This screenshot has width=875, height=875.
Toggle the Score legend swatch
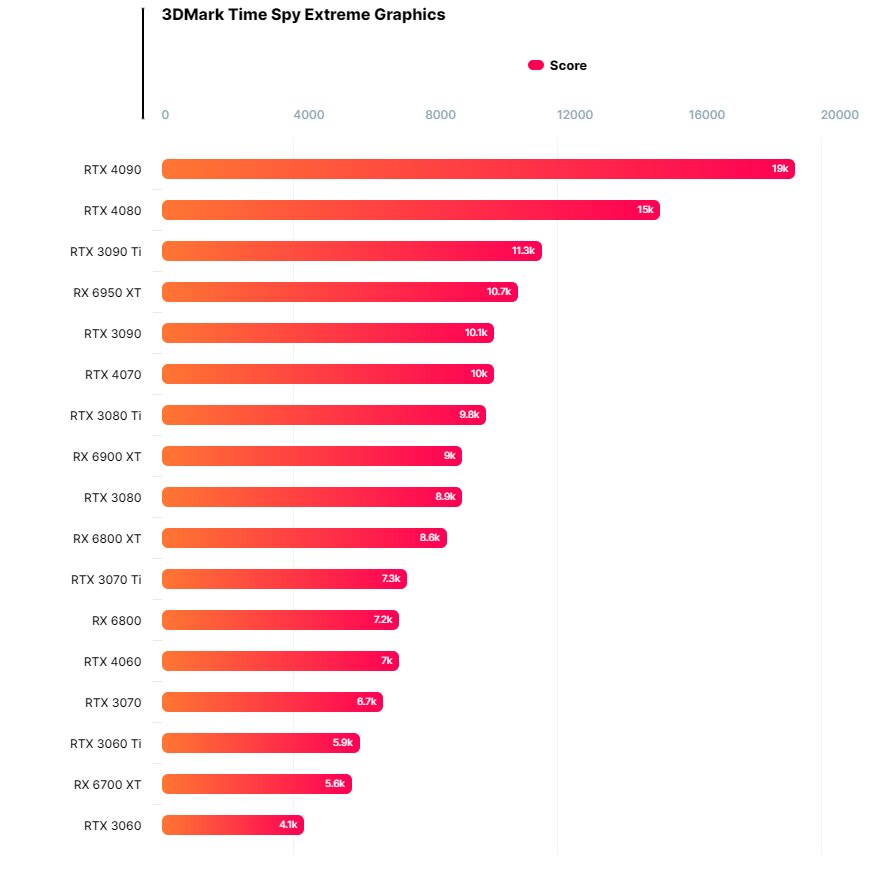pyautogui.click(x=536, y=65)
